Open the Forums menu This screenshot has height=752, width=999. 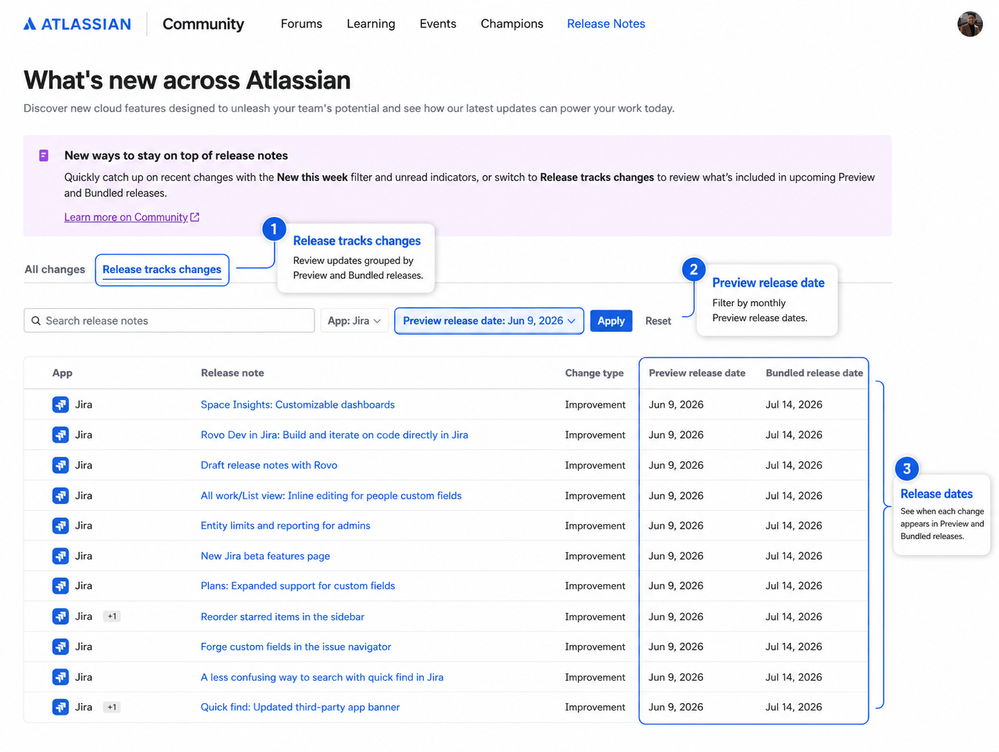(x=301, y=24)
